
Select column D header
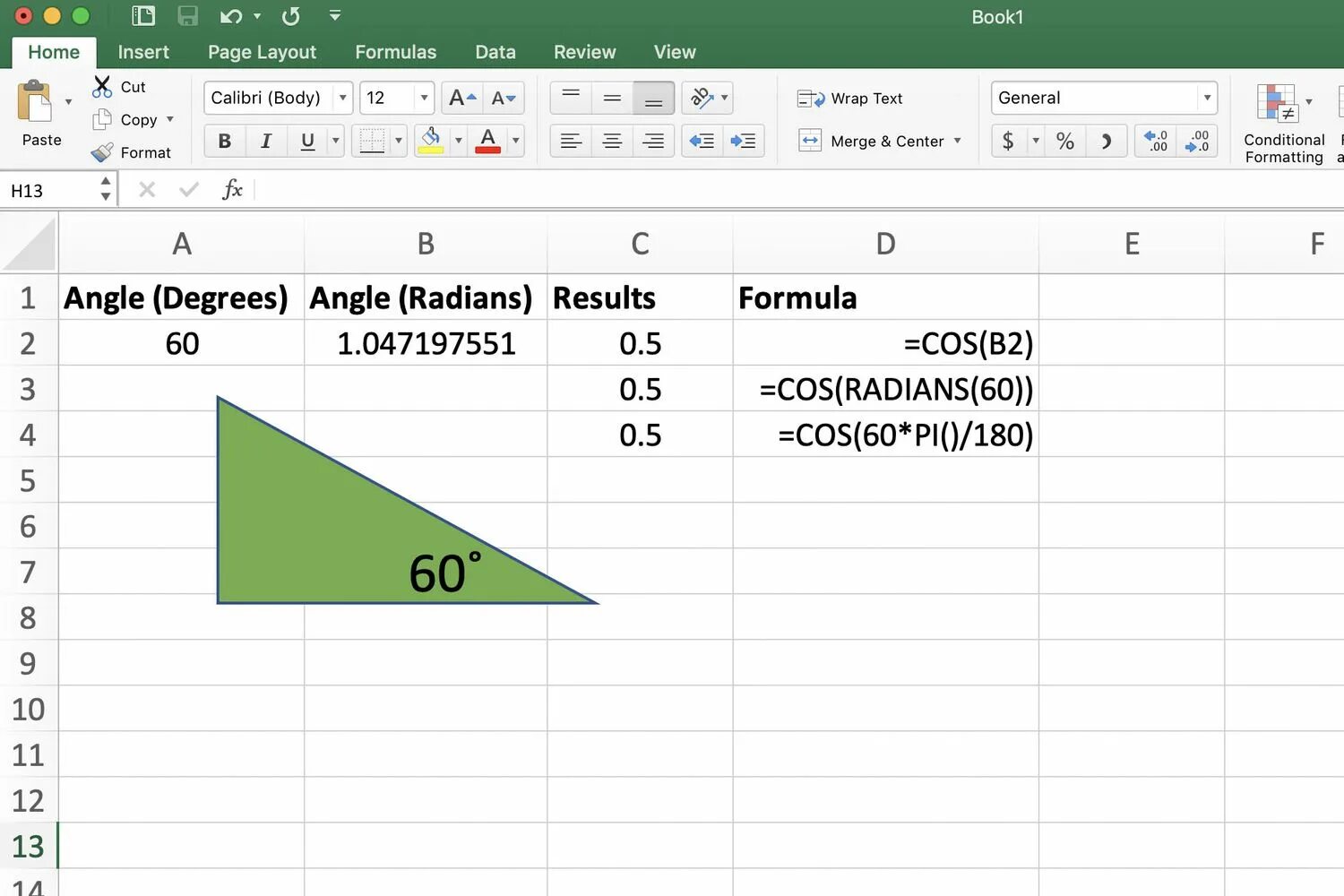[x=885, y=244]
